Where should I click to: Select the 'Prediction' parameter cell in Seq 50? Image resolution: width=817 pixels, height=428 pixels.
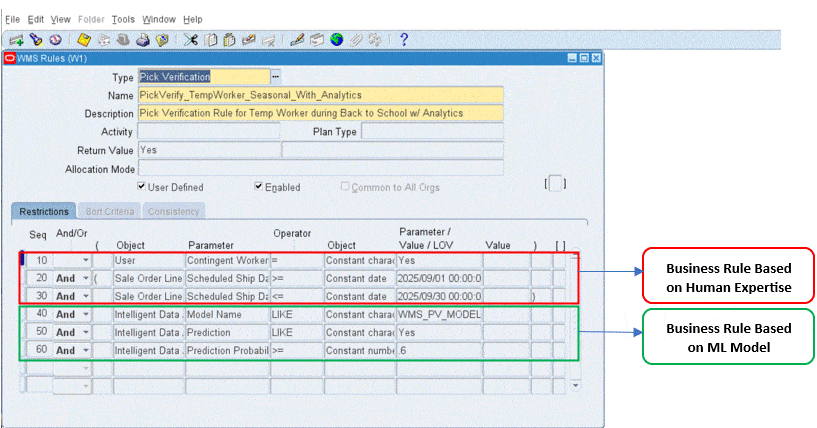(227, 332)
